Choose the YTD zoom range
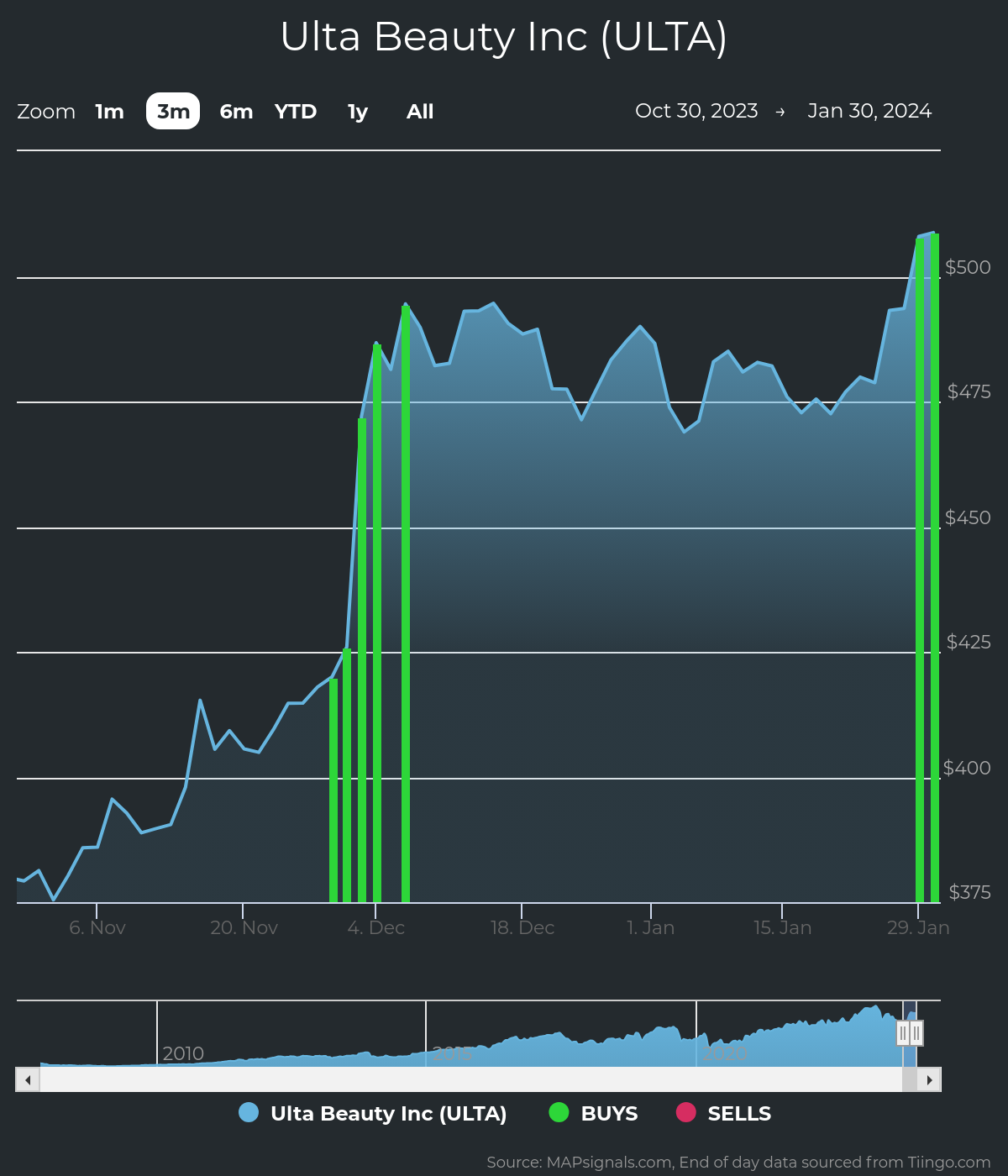 296,112
